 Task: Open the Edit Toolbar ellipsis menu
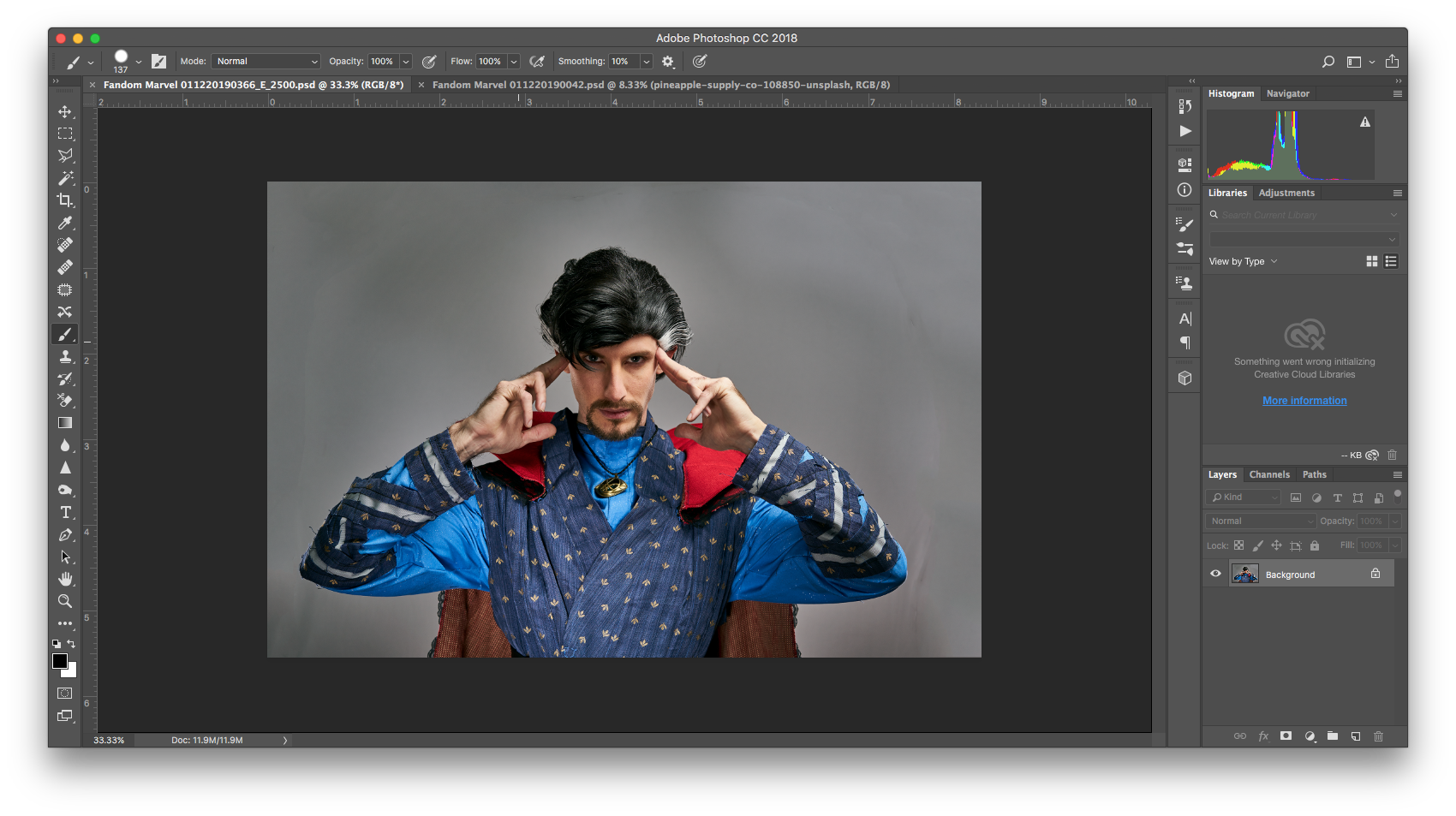(65, 623)
